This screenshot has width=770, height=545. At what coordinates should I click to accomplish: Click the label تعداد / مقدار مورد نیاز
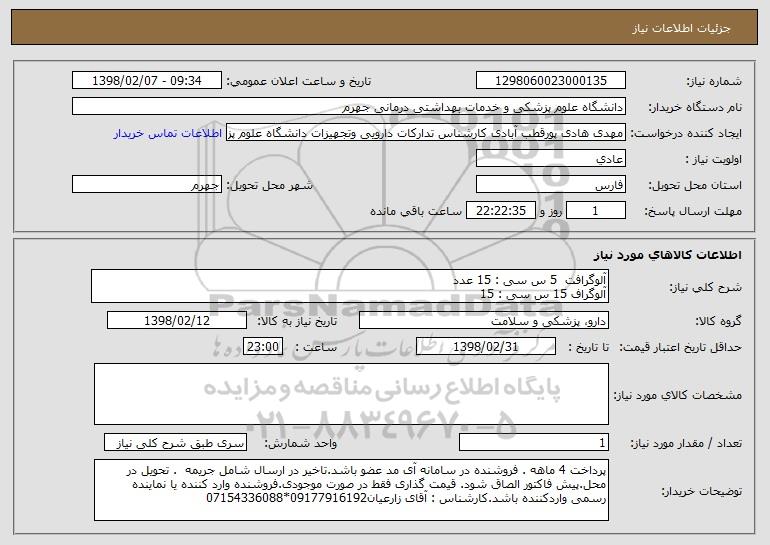point(686,443)
